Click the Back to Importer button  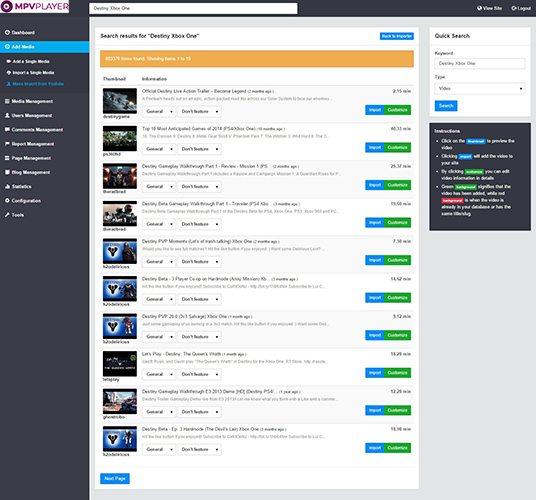pyautogui.click(x=397, y=36)
